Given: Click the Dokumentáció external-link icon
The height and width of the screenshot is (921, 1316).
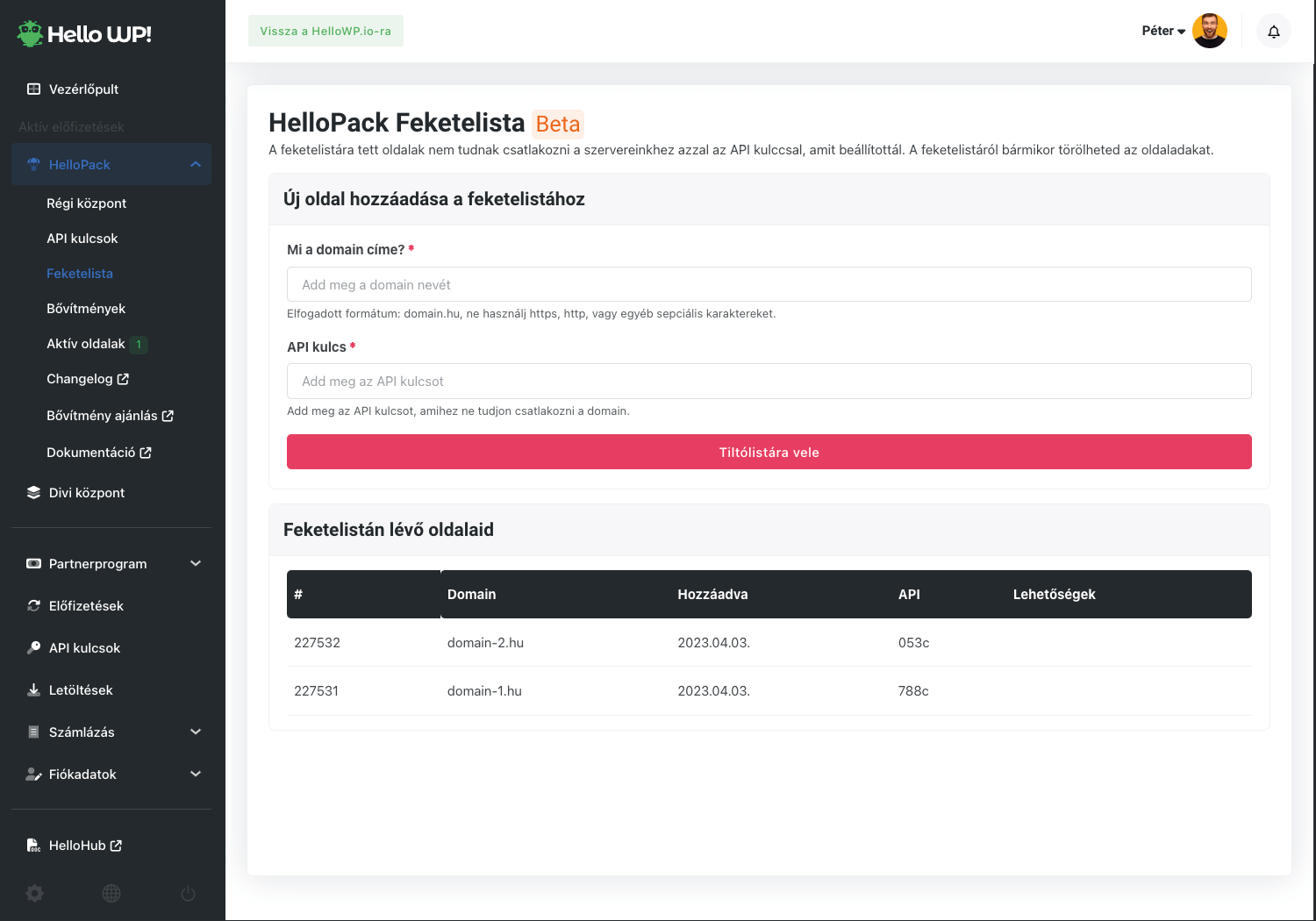Looking at the screenshot, I should pyautogui.click(x=146, y=453).
